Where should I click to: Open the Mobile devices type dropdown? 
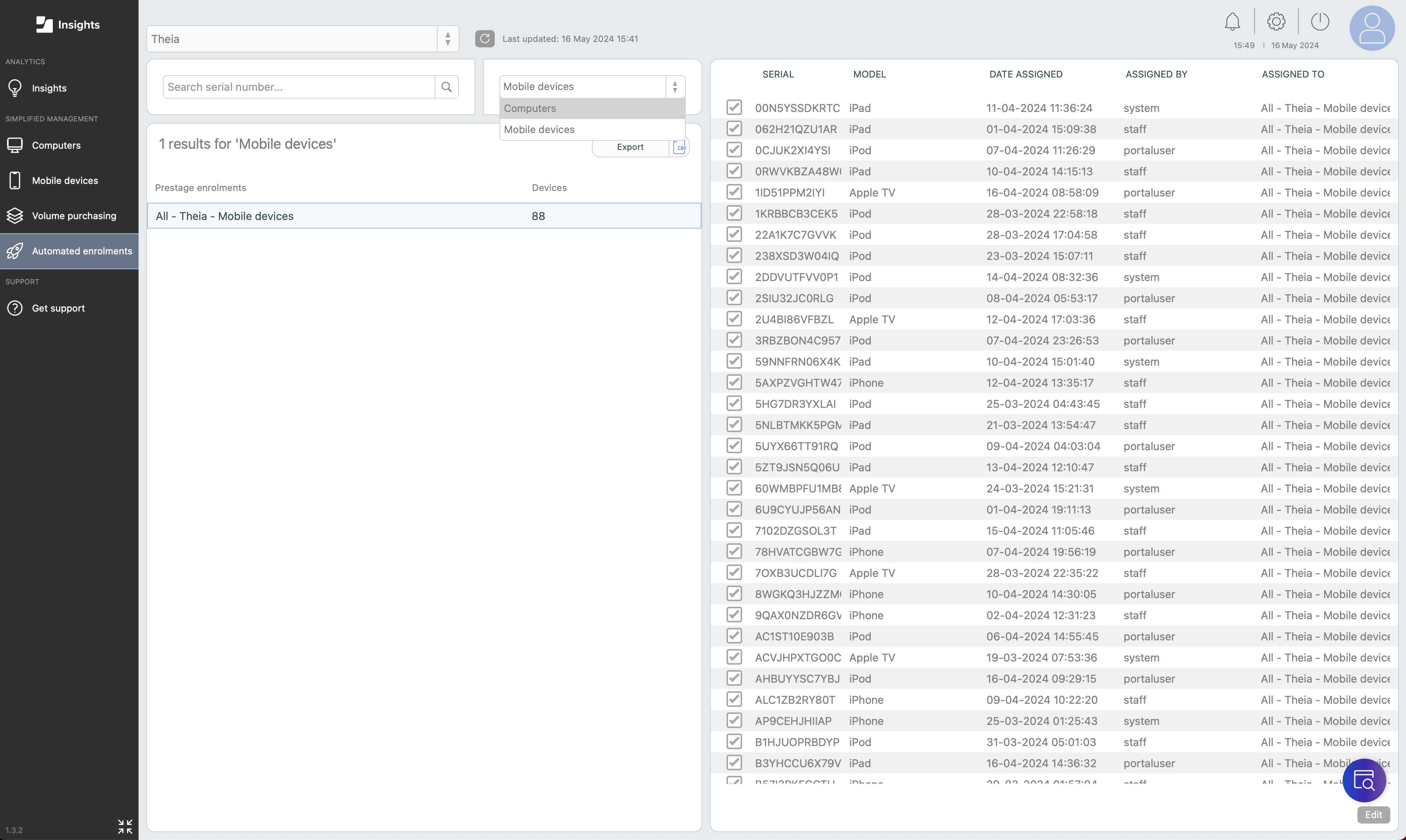pos(592,87)
